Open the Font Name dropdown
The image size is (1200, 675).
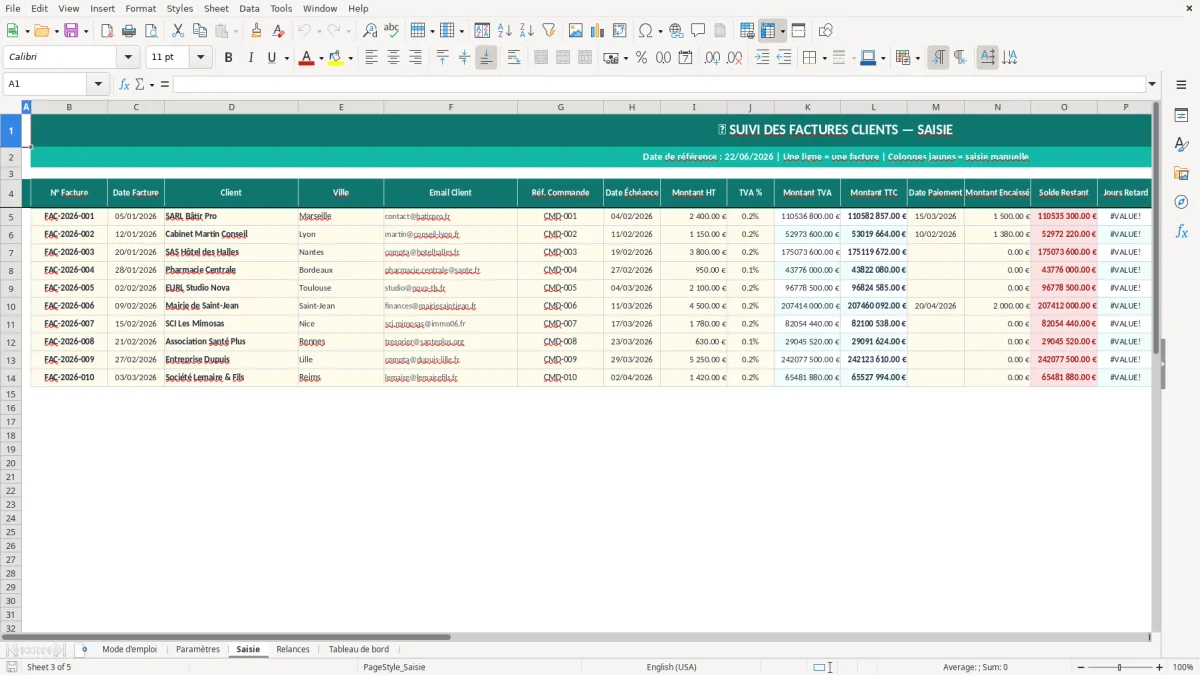coord(128,58)
